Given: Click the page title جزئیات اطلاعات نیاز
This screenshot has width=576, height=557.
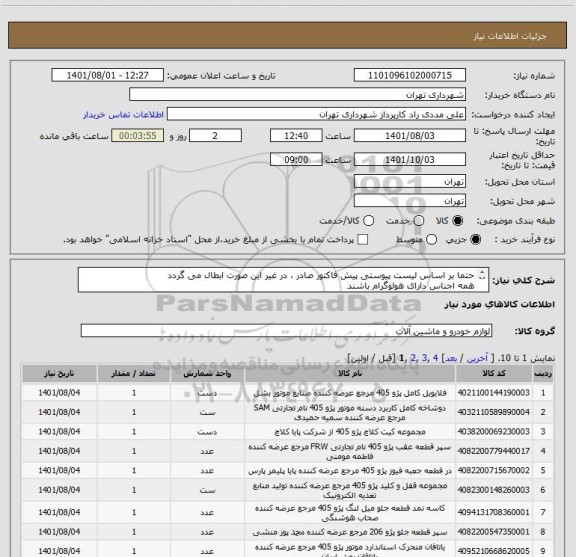Looking at the screenshot, I should click(x=510, y=36).
